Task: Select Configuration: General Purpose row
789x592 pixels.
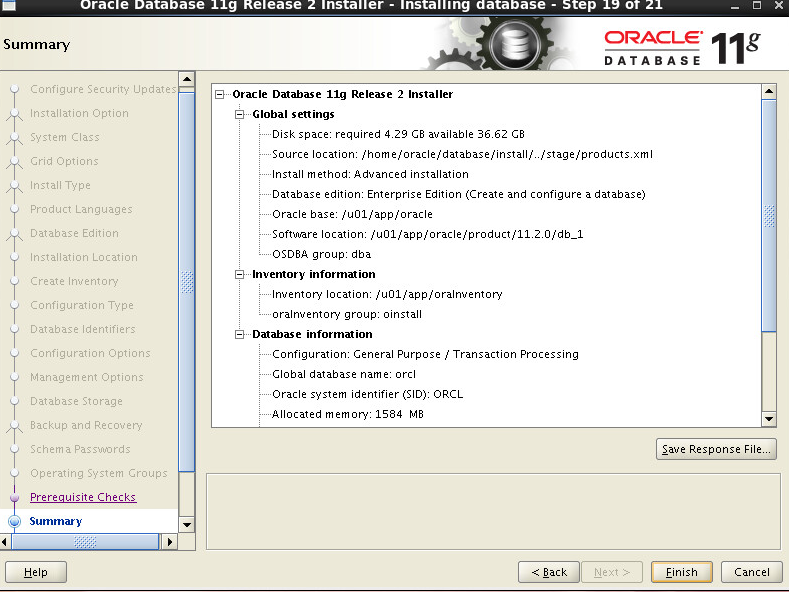Action: [425, 354]
